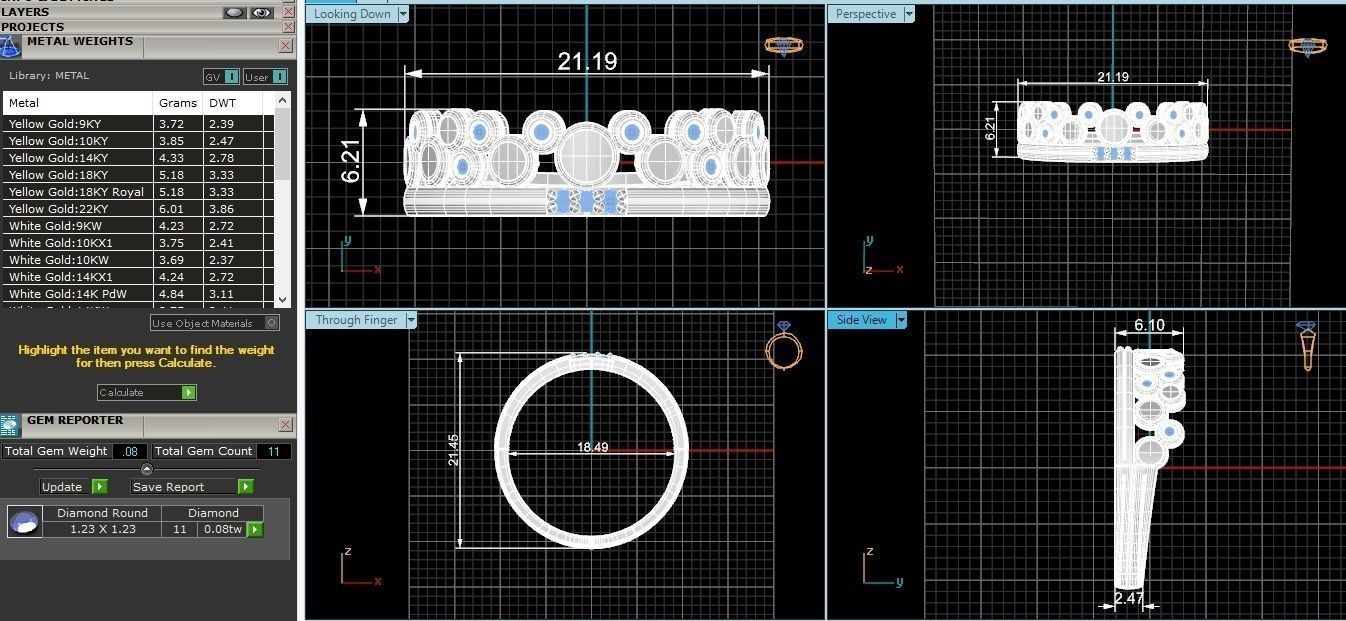
Task: Close the Projects panel
Action: pyautogui.click(x=288, y=27)
